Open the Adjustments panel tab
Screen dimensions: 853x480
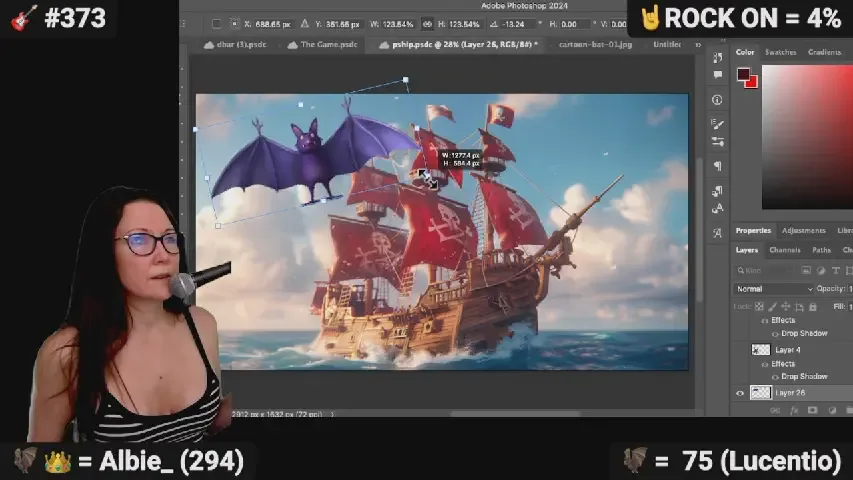click(803, 230)
